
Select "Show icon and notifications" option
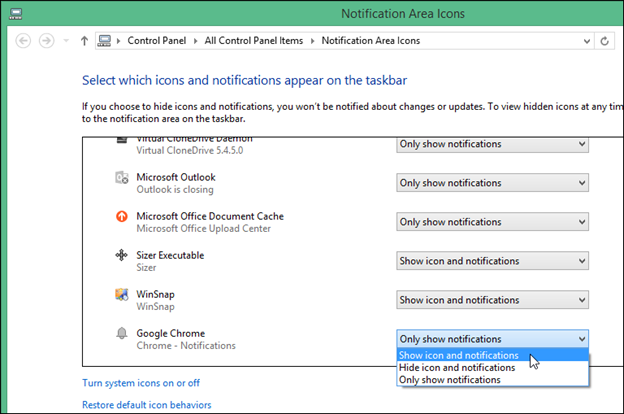[x=458, y=355]
